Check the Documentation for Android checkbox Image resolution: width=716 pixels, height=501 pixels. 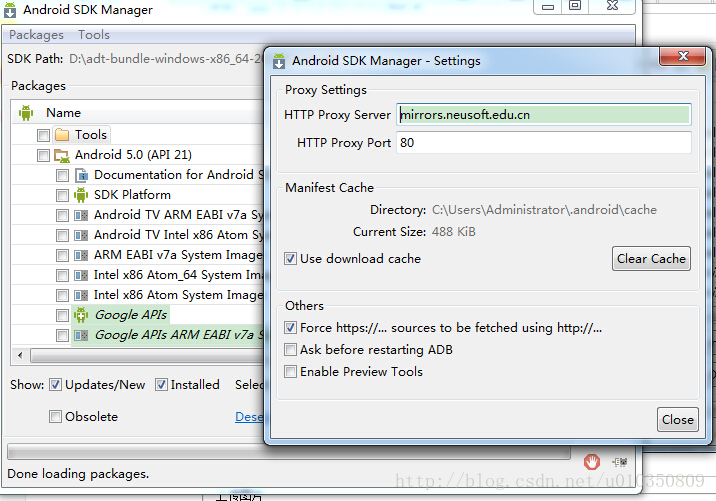coord(63,175)
